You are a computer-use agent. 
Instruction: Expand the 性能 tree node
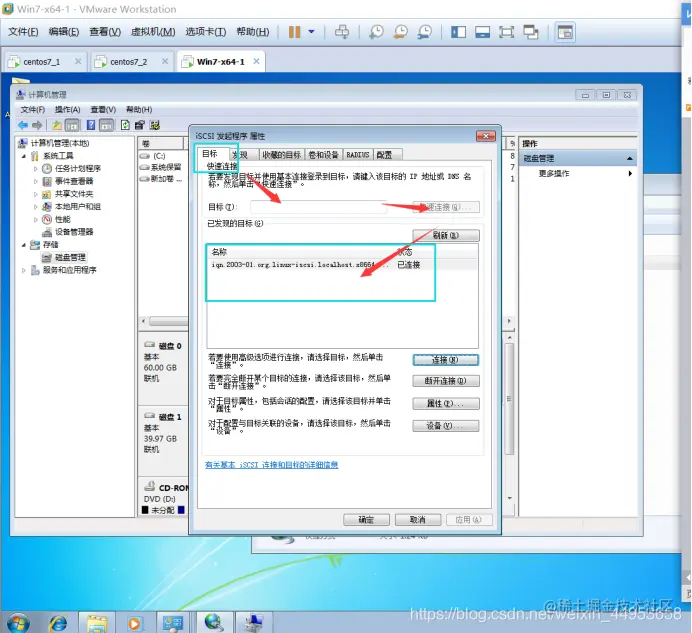(x=35, y=219)
